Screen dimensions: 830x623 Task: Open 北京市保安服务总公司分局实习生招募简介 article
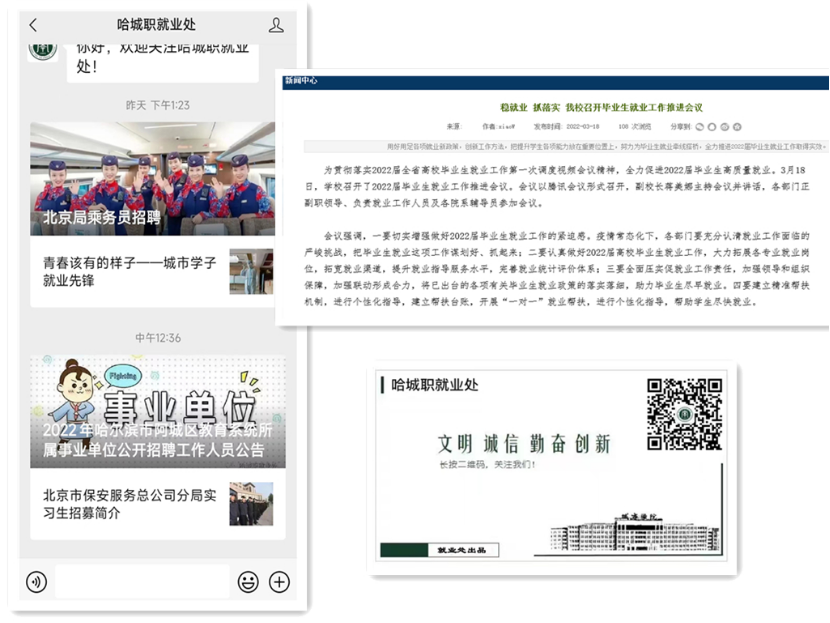(x=130, y=504)
